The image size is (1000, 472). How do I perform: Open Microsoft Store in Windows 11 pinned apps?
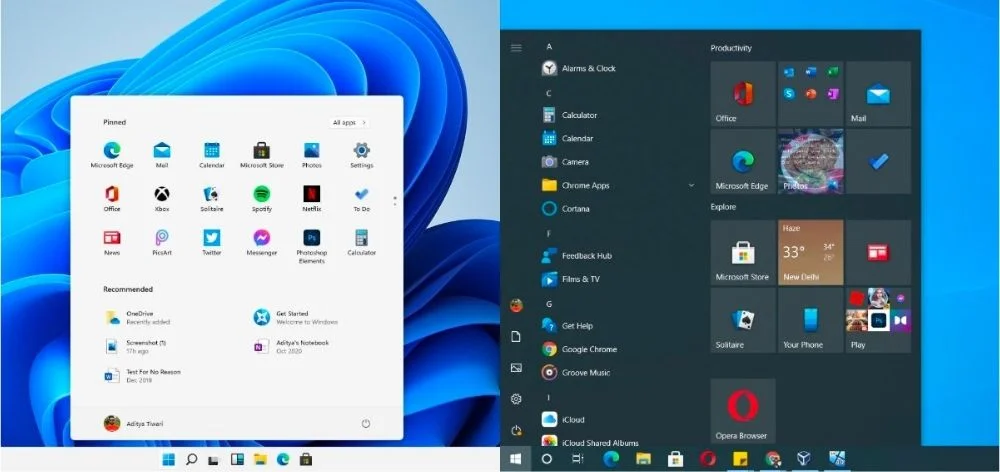coord(261,155)
